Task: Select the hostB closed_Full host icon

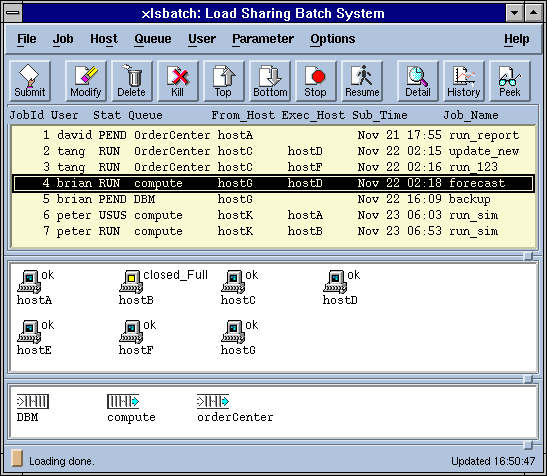Action: [x=132, y=282]
